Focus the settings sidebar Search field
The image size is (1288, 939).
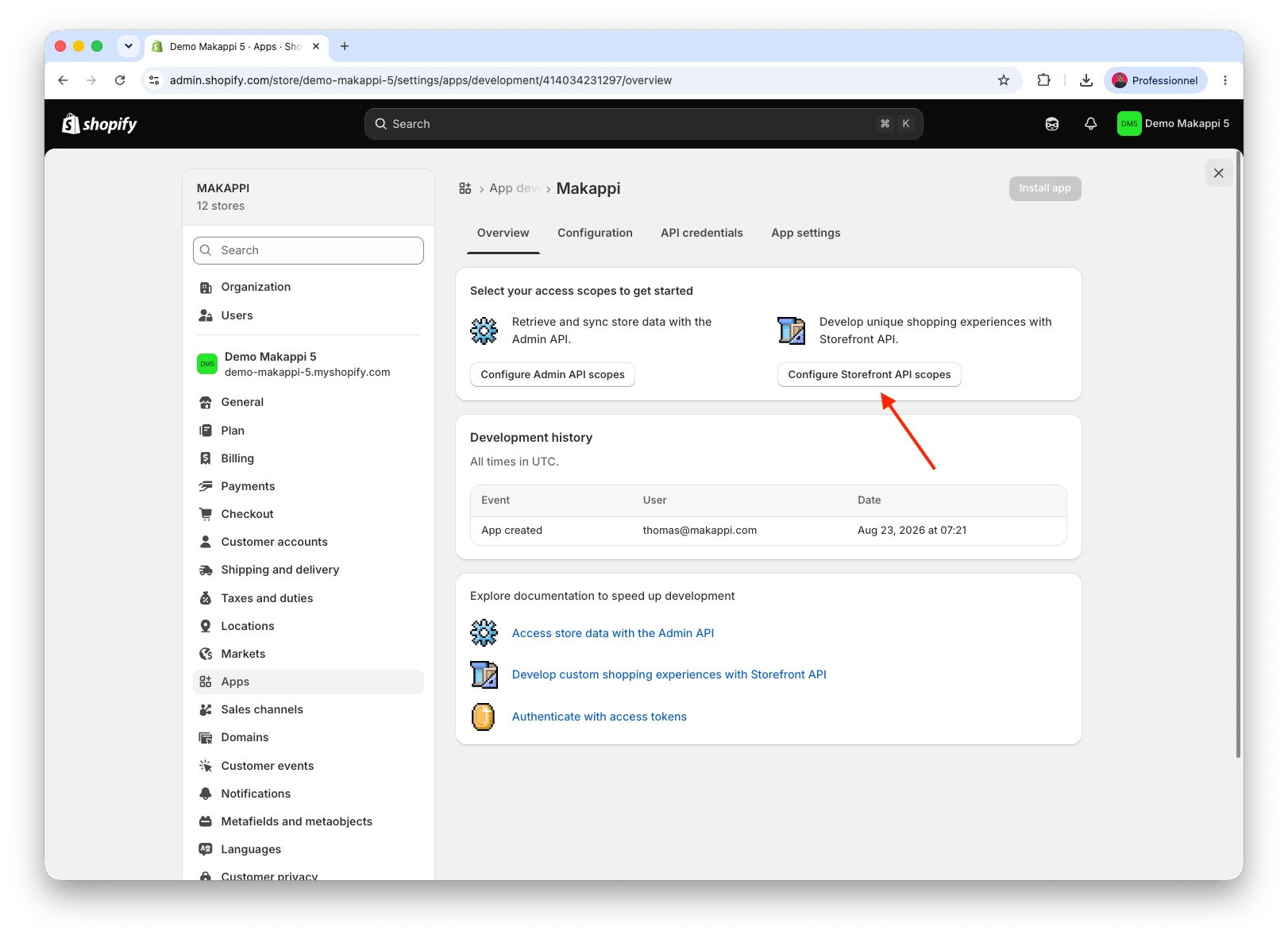(308, 250)
